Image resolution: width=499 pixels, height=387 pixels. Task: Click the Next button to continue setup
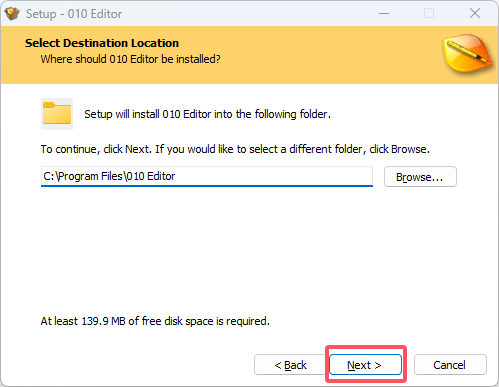point(365,364)
